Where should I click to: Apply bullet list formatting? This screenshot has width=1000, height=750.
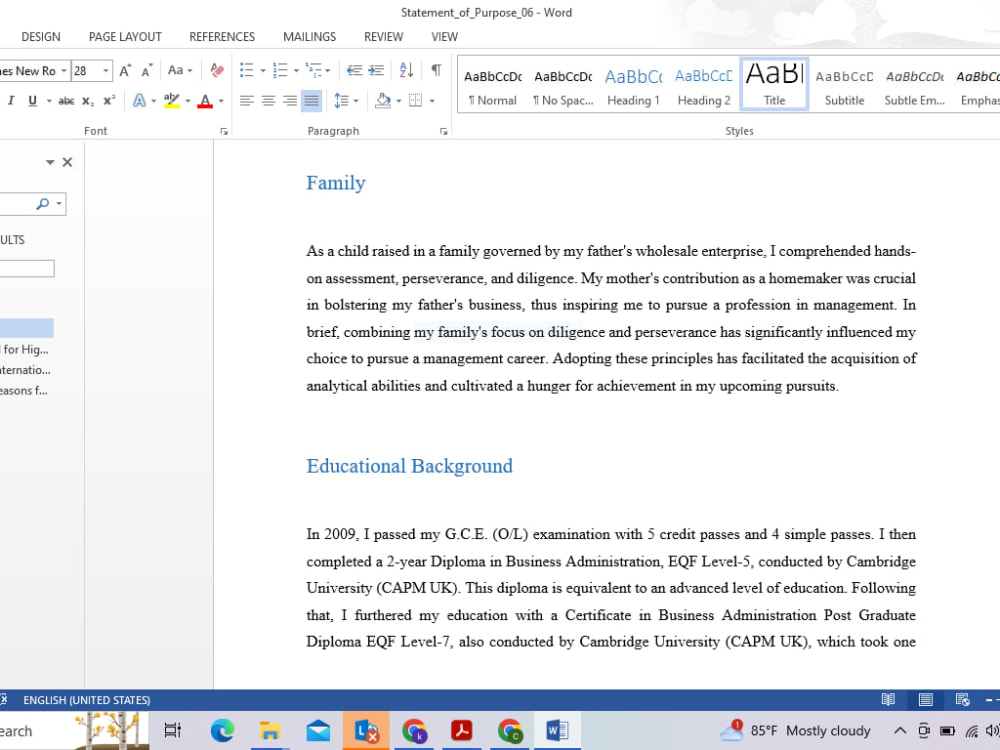click(246, 70)
